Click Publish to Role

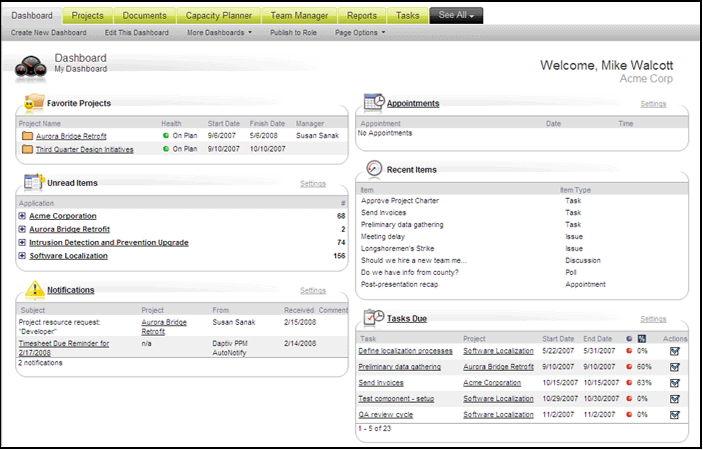click(293, 33)
